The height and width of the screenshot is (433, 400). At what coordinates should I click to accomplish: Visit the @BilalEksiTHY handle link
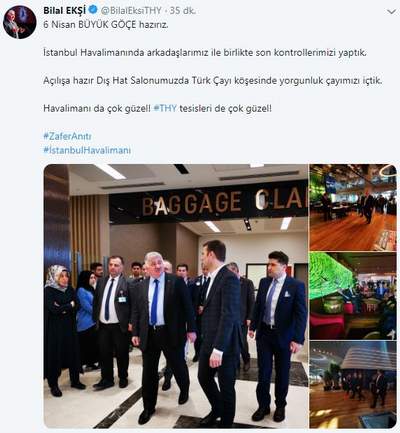point(131,10)
